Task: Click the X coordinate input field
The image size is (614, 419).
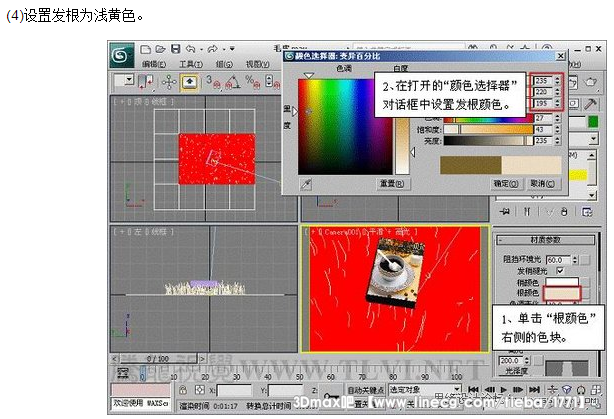Action: click(234, 390)
